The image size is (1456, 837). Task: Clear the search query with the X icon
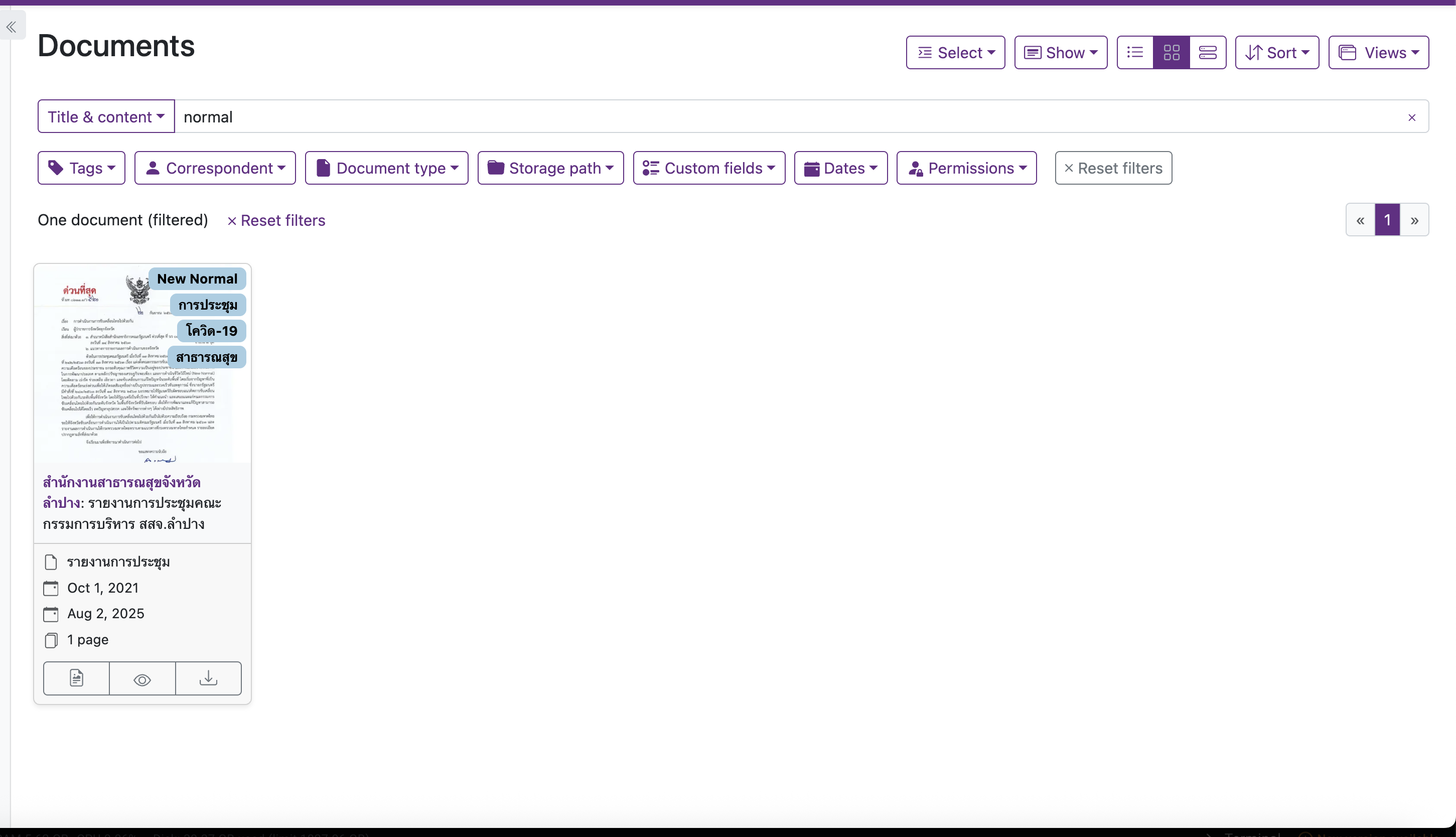click(1412, 117)
